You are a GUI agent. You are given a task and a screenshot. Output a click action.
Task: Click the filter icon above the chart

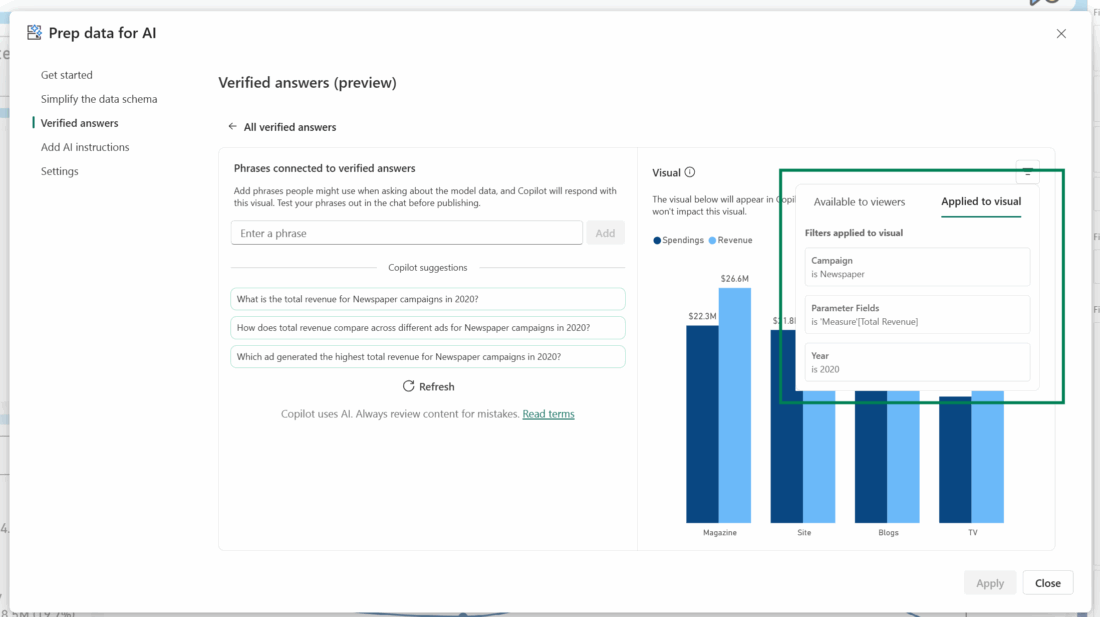1027,171
